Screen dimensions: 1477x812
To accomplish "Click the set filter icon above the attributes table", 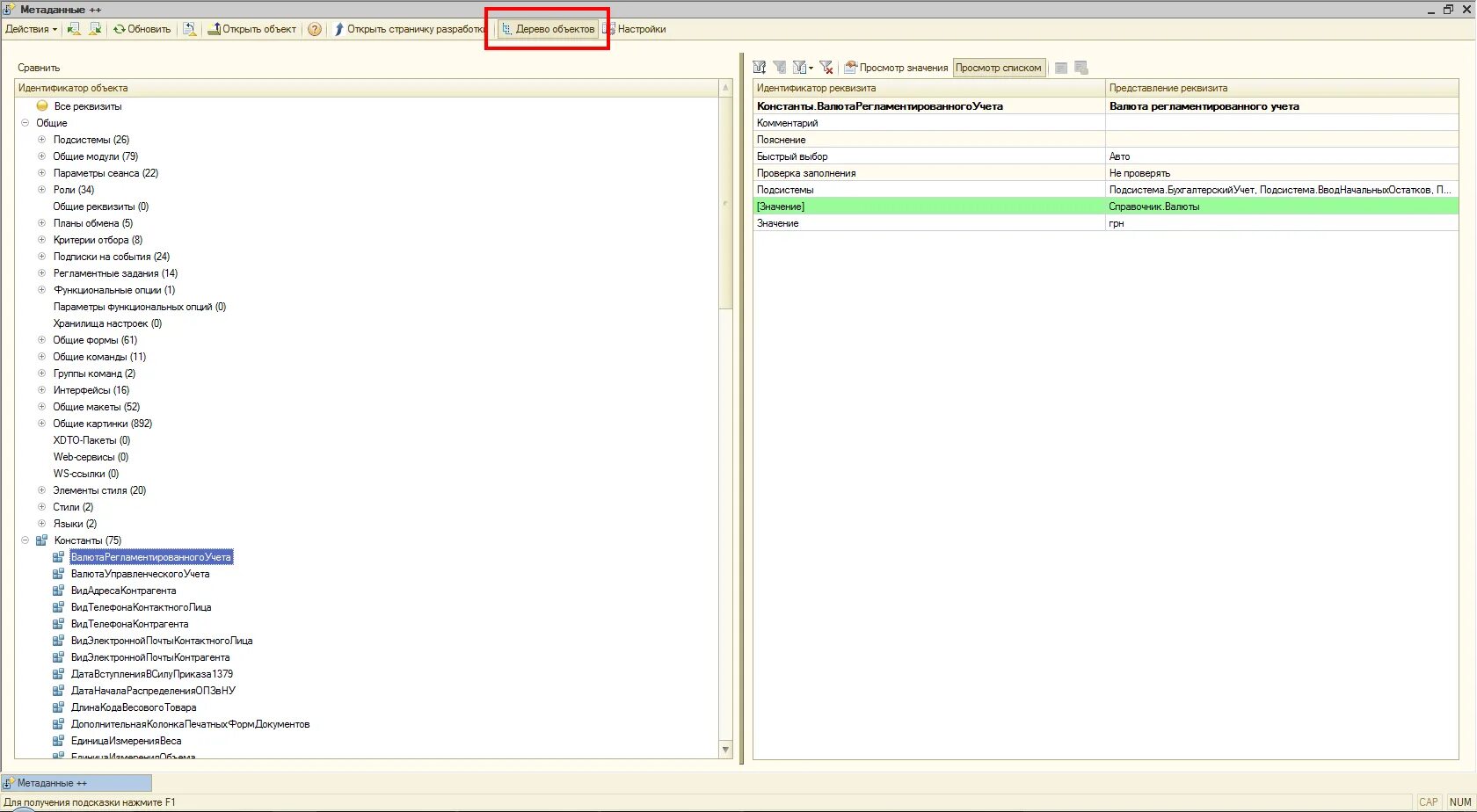I will (x=760, y=68).
